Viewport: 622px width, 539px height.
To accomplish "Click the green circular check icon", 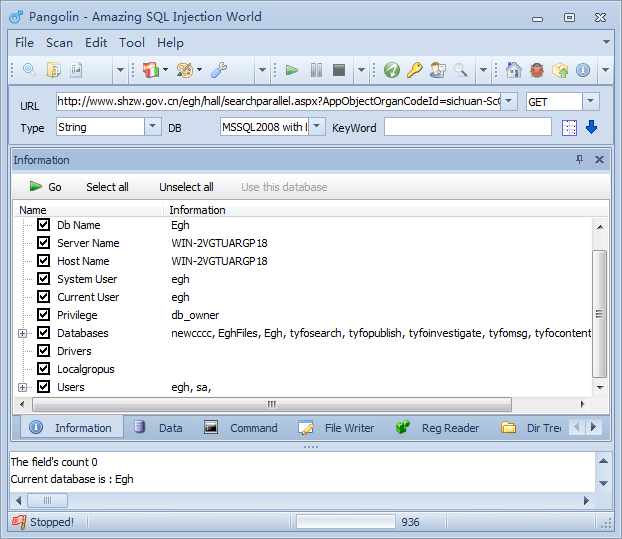I will tap(392, 70).
